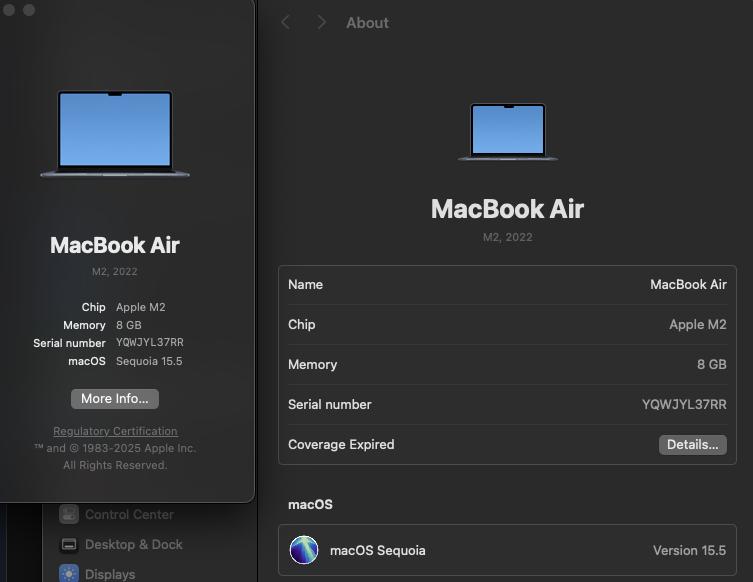The height and width of the screenshot is (582, 753).
Task: Click the macOS Sequoia logo icon
Action: click(x=304, y=550)
